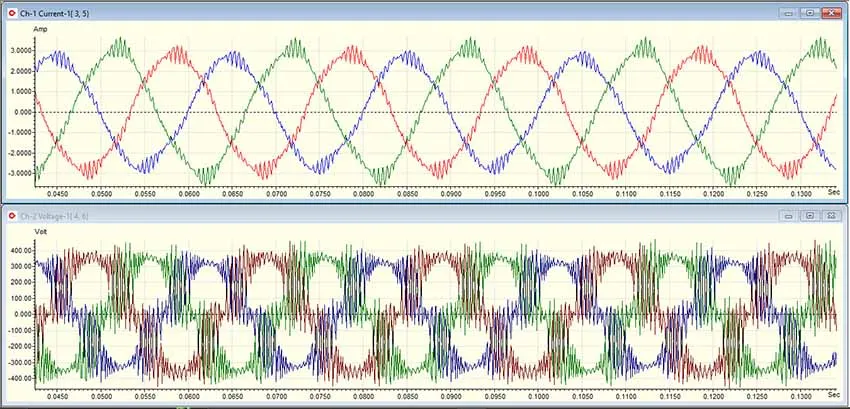850x409 pixels.
Task: Click the 3.0000 tick label on the Amp axis
Action: (22, 50)
